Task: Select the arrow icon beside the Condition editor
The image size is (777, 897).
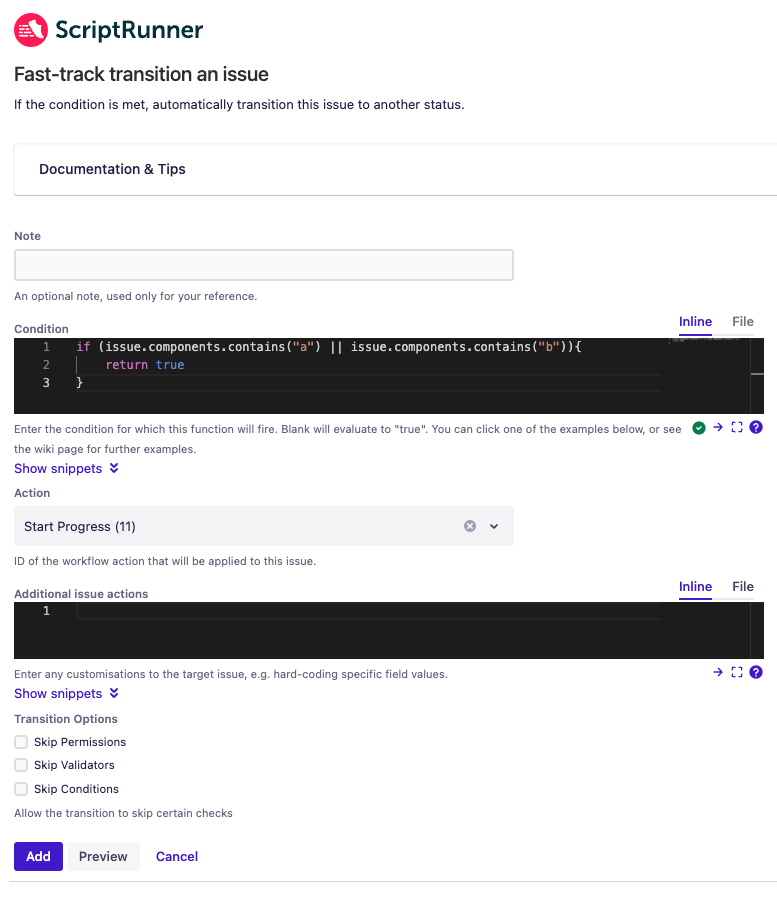Action: point(718,427)
